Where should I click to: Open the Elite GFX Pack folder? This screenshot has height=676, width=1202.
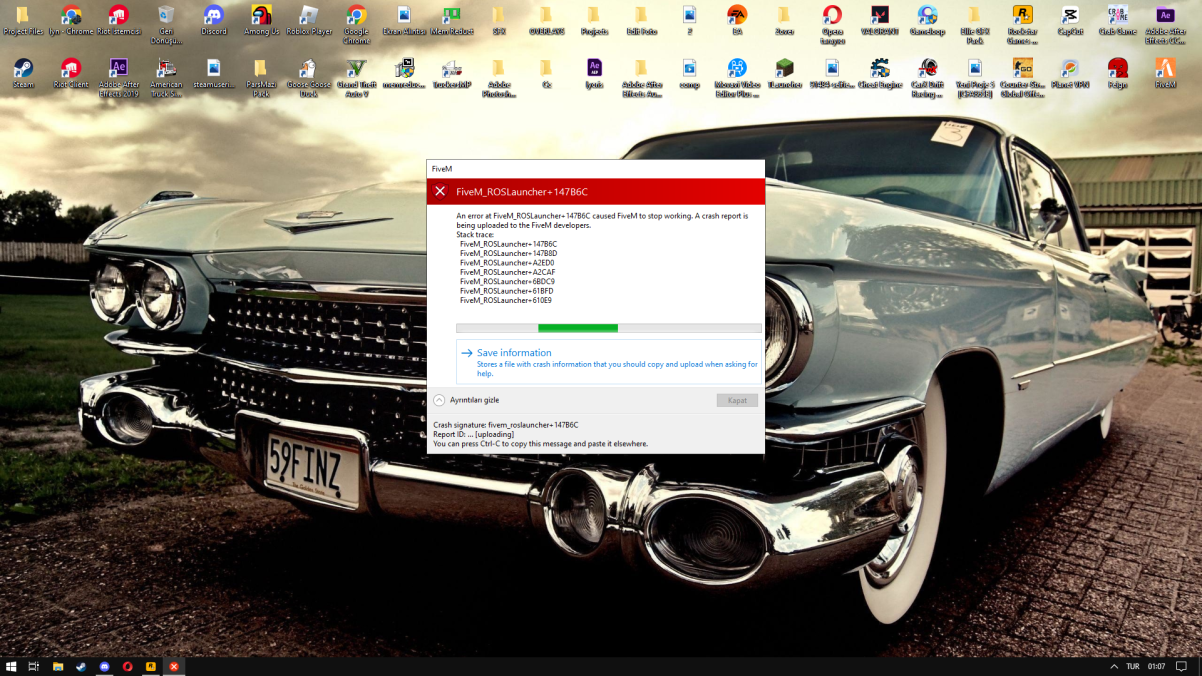tap(975, 24)
